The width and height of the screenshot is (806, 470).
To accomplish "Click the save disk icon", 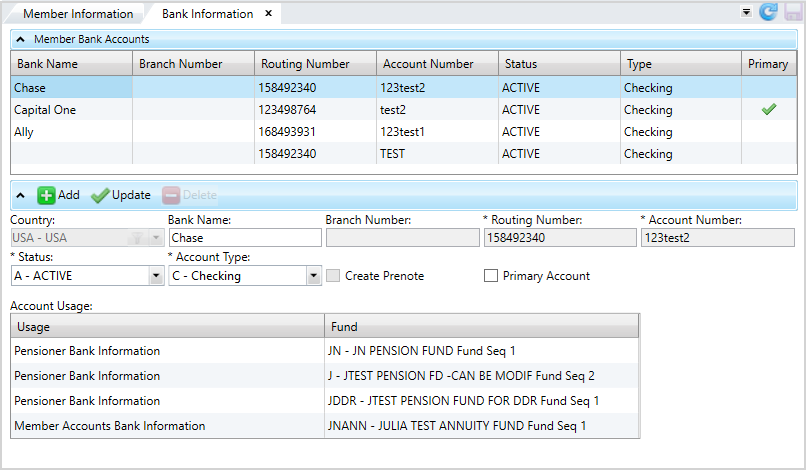I will pyautogui.click(x=792, y=12).
